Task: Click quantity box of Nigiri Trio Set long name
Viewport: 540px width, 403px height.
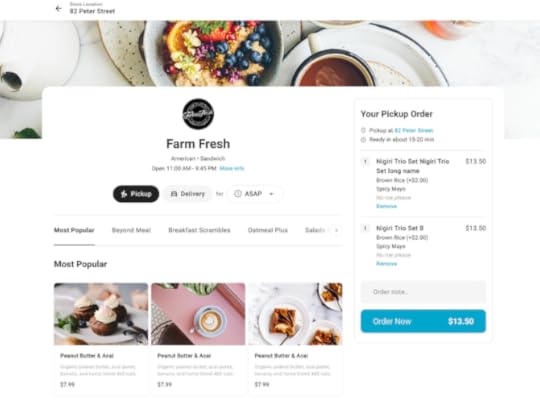Action: pos(365,162)
